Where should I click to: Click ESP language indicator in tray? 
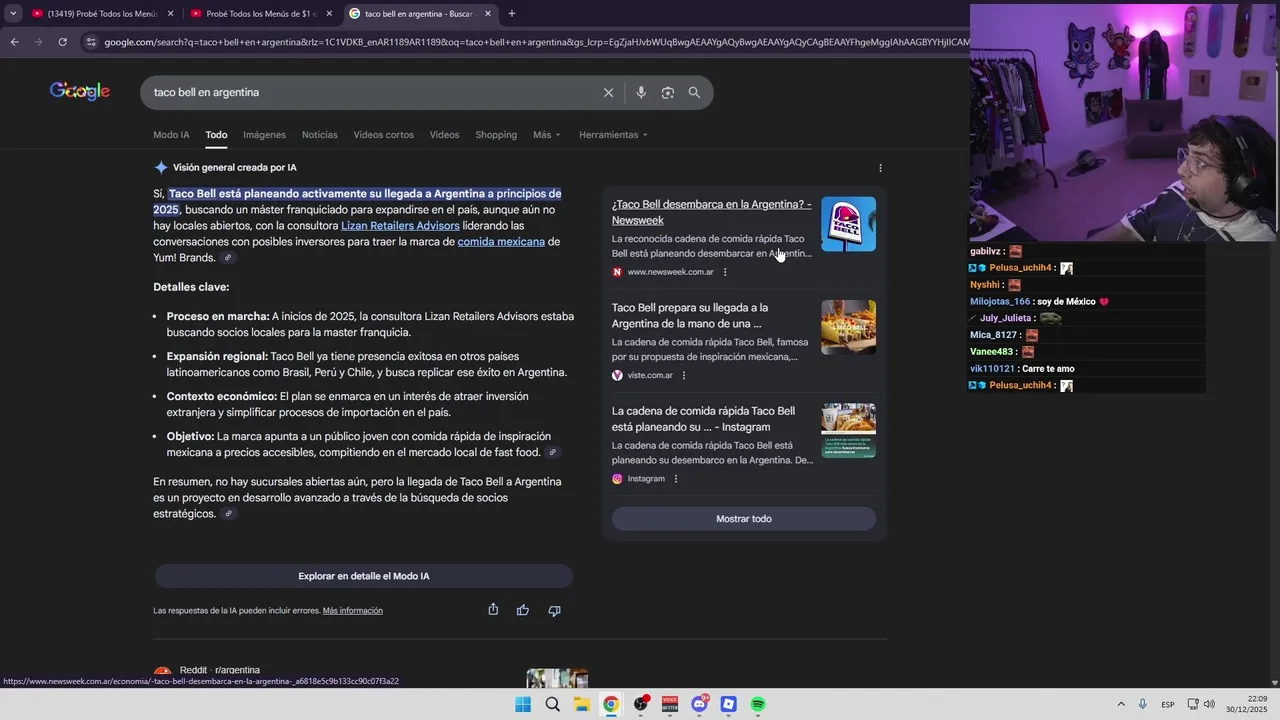(x=1167, y=705)
